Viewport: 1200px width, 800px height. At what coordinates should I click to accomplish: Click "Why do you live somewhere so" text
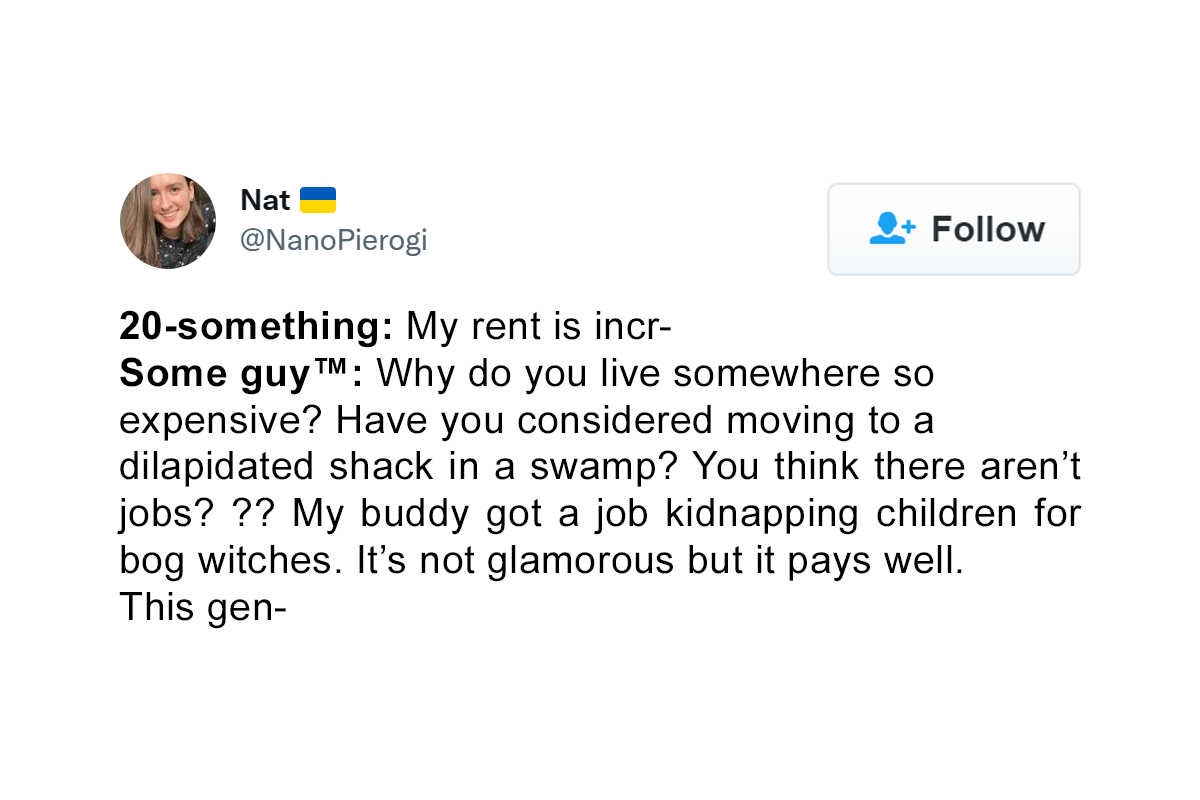(655, 373)
